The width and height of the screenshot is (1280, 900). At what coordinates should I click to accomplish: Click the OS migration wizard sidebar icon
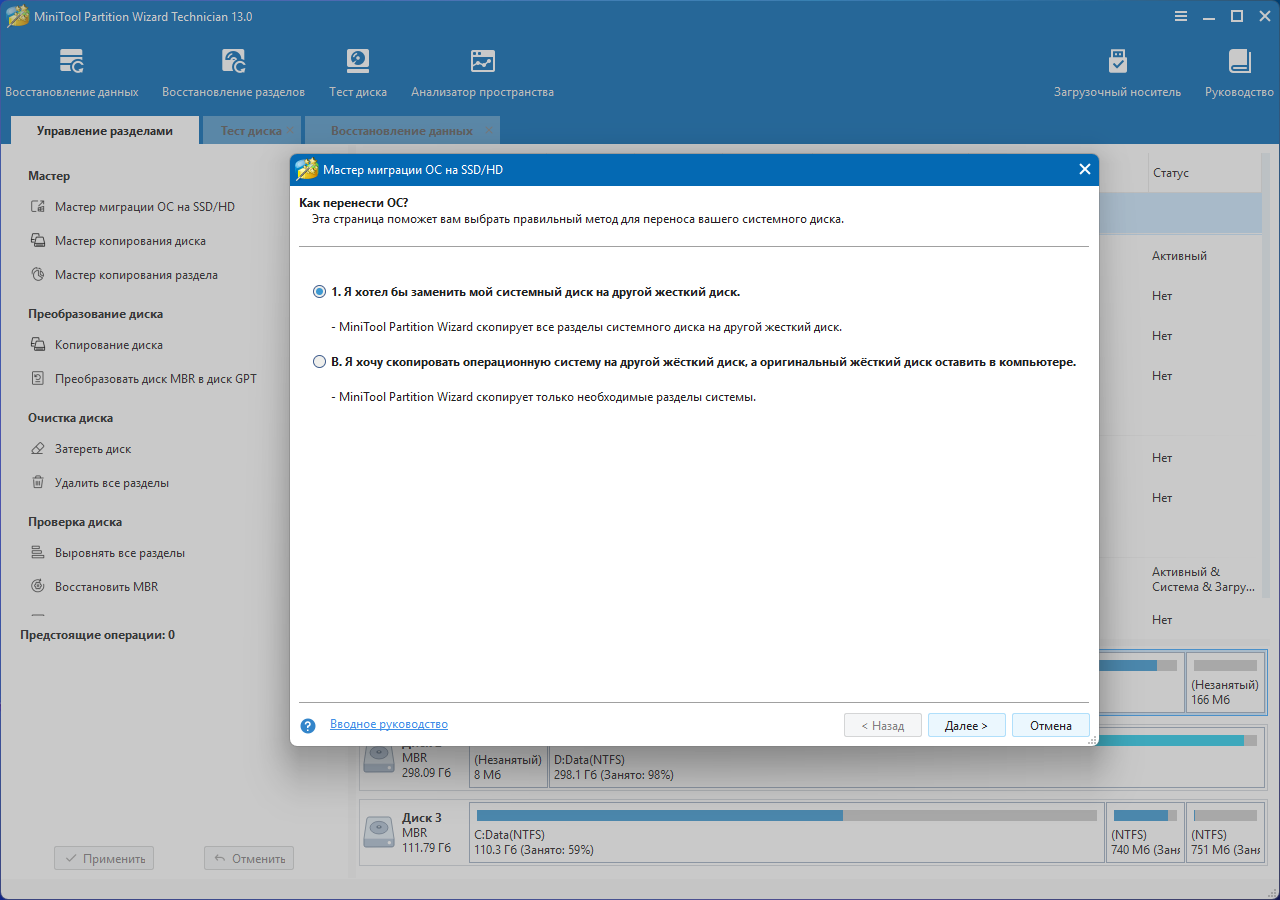[x=38, y=207]
